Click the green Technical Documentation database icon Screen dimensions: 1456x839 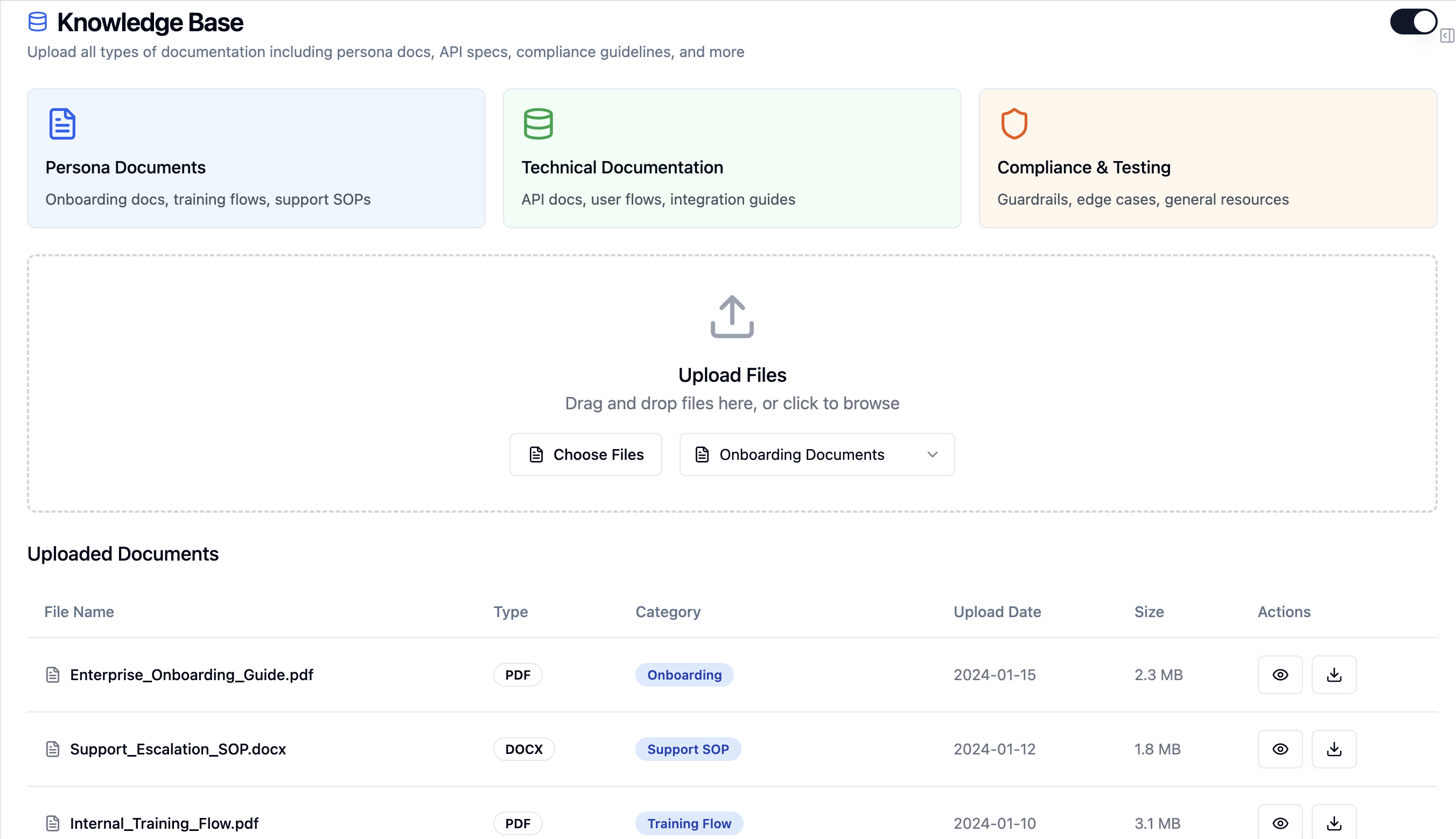click(x=538, y=124)
